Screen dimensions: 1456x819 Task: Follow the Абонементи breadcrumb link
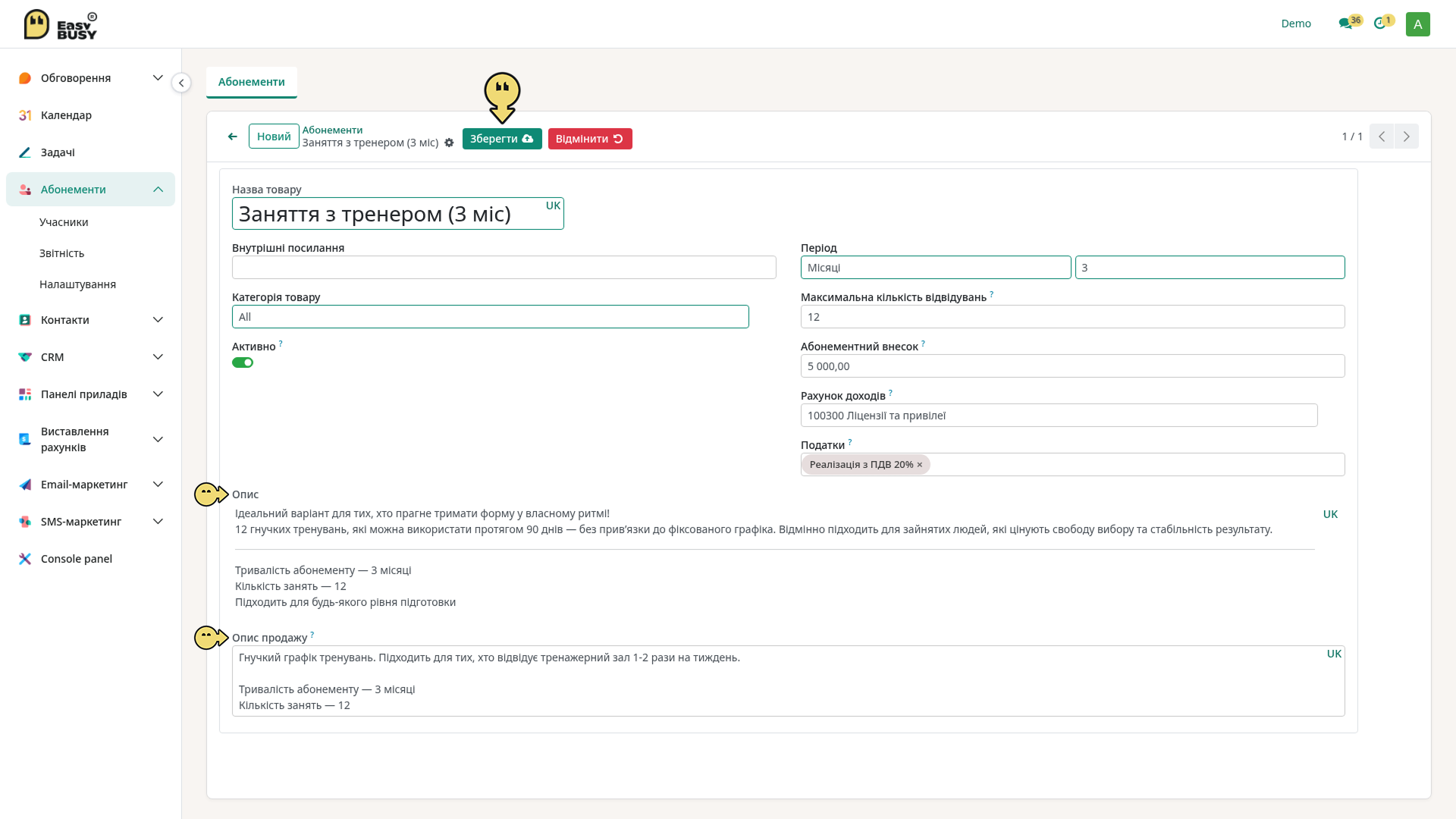click(332, 130)
